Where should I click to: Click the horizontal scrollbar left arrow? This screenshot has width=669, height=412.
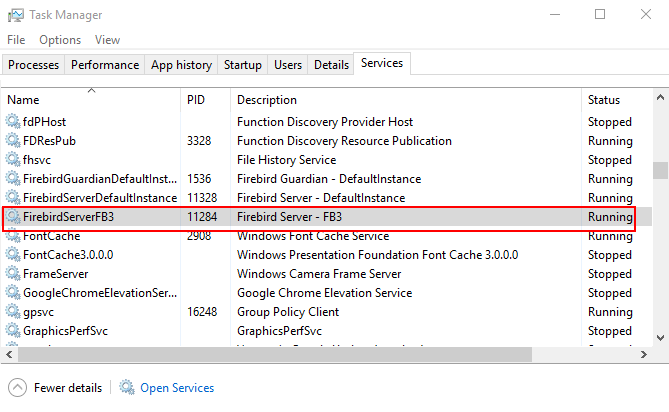[9, 354]
